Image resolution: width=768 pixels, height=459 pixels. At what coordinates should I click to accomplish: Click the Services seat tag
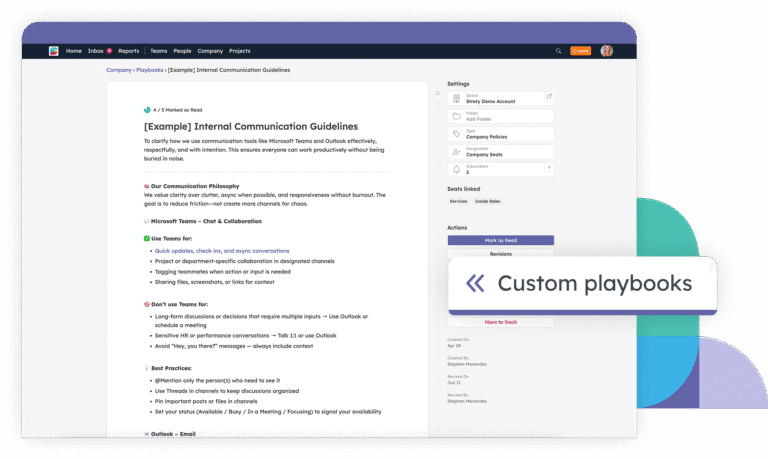coord(458,201)
